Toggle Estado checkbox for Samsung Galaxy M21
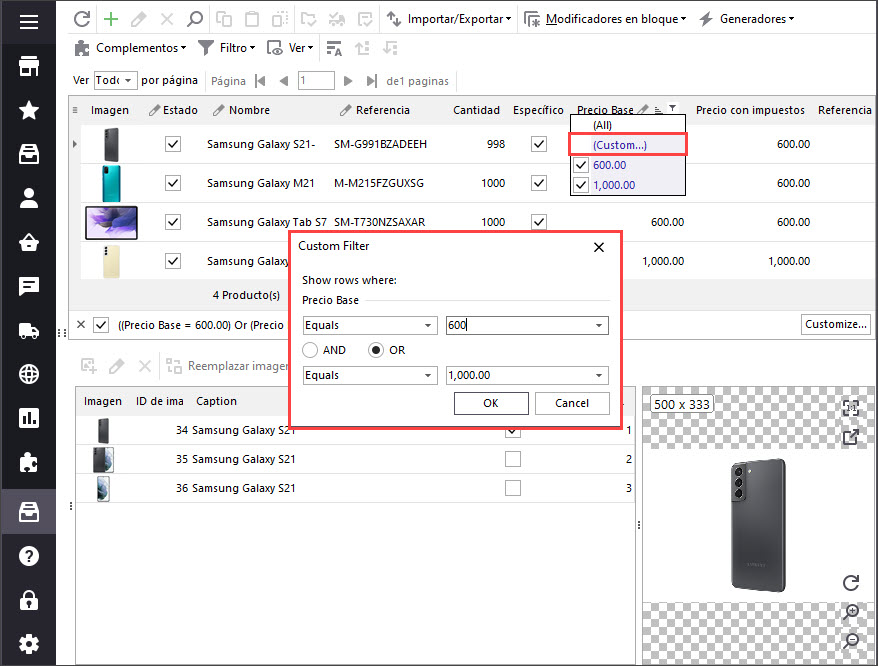The width and height of the screenshot is (878, 666). pyautogui.click(x=173, y=183)
